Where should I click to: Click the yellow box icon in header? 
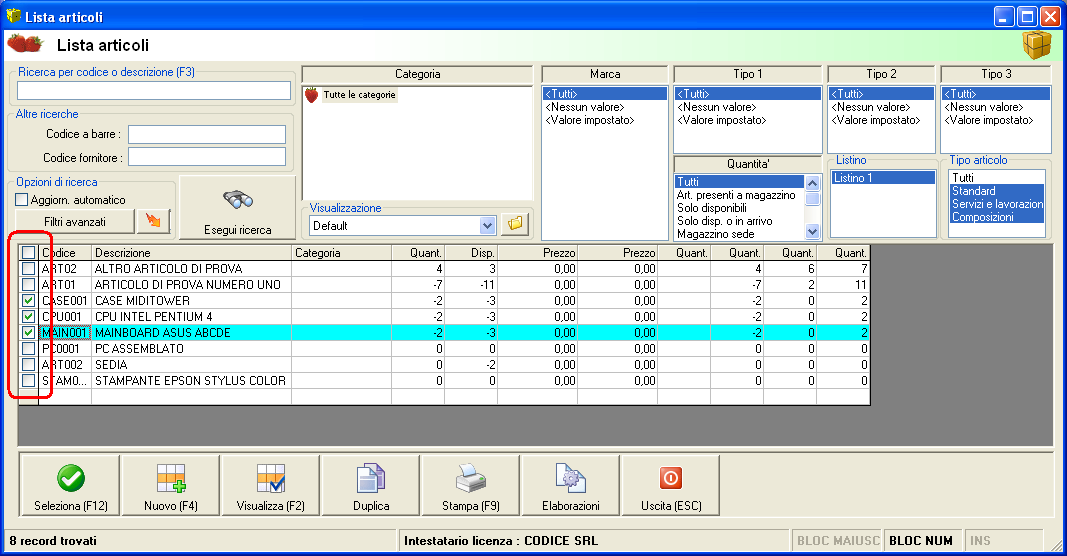coord(1037,45)
